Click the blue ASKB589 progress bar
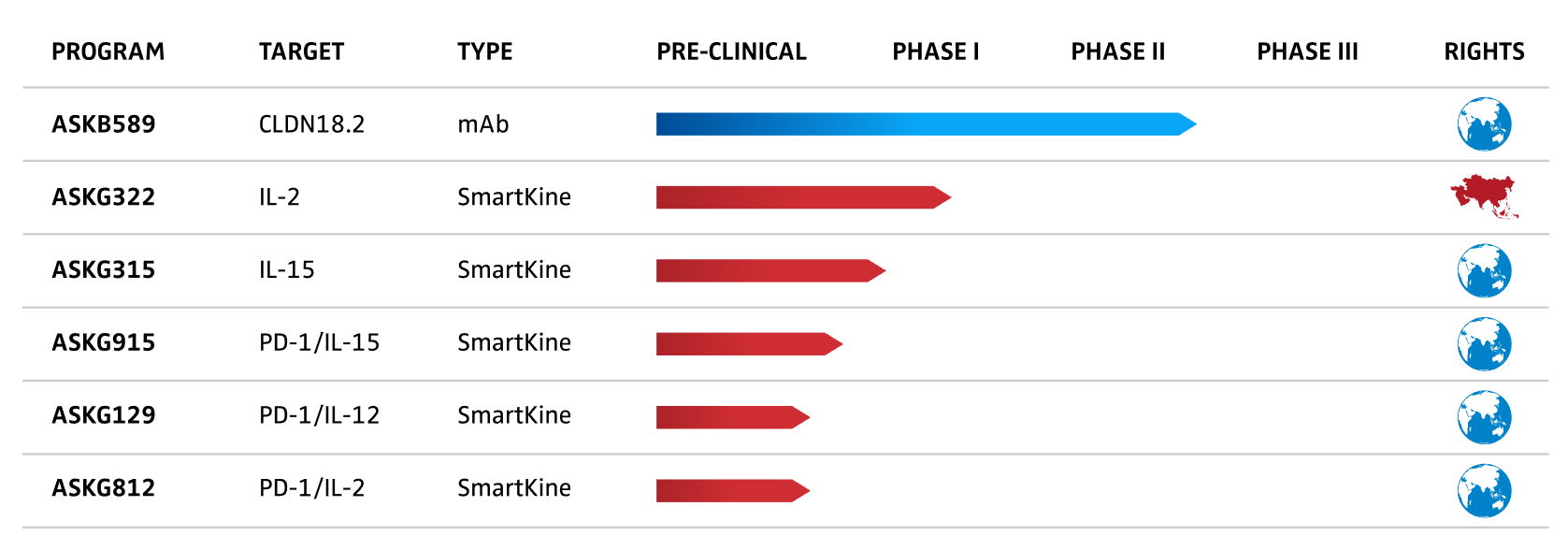Image resolution: width=1568 pixels, height=550 pixels. (x=926, y=124)
